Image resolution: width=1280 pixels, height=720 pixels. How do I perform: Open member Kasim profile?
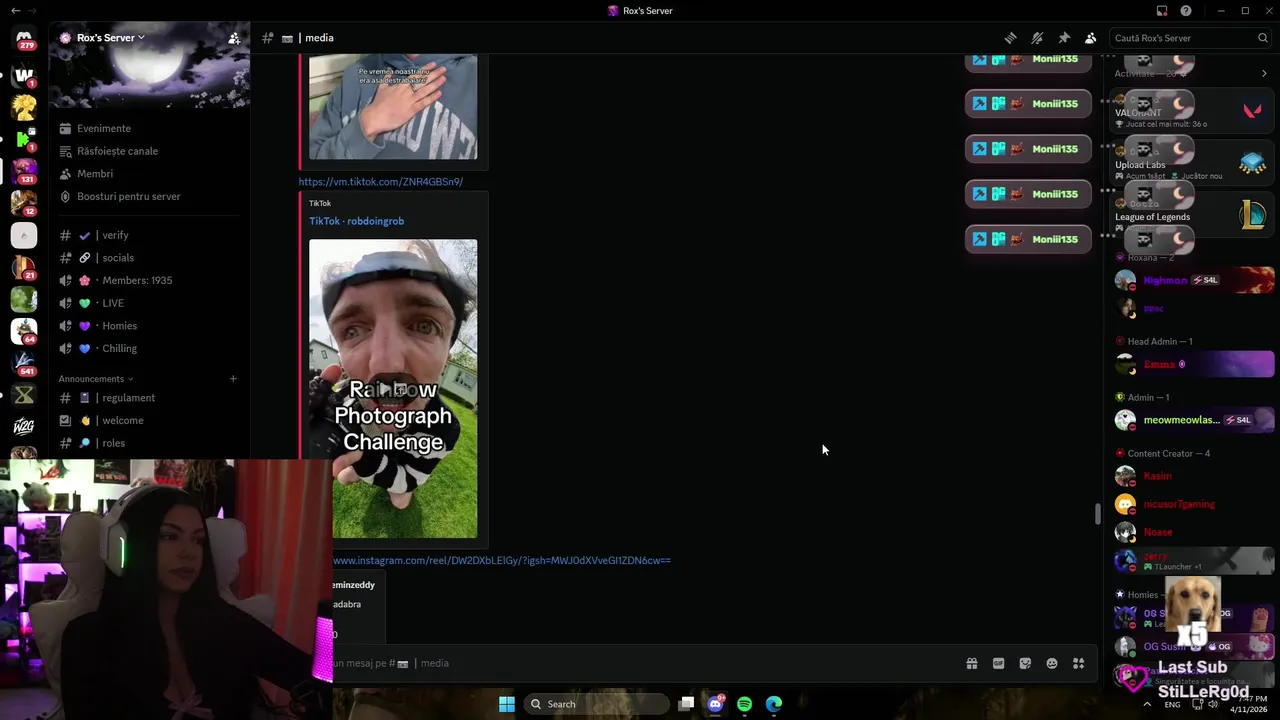click(1194, 476)
